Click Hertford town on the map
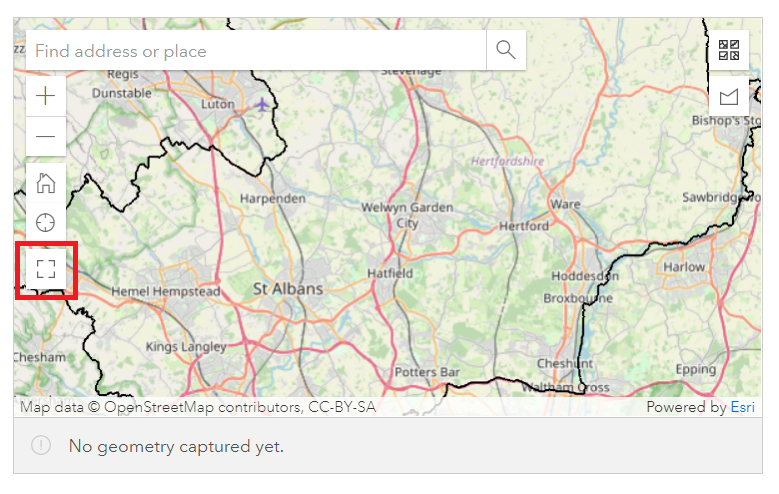 [524, 226]
